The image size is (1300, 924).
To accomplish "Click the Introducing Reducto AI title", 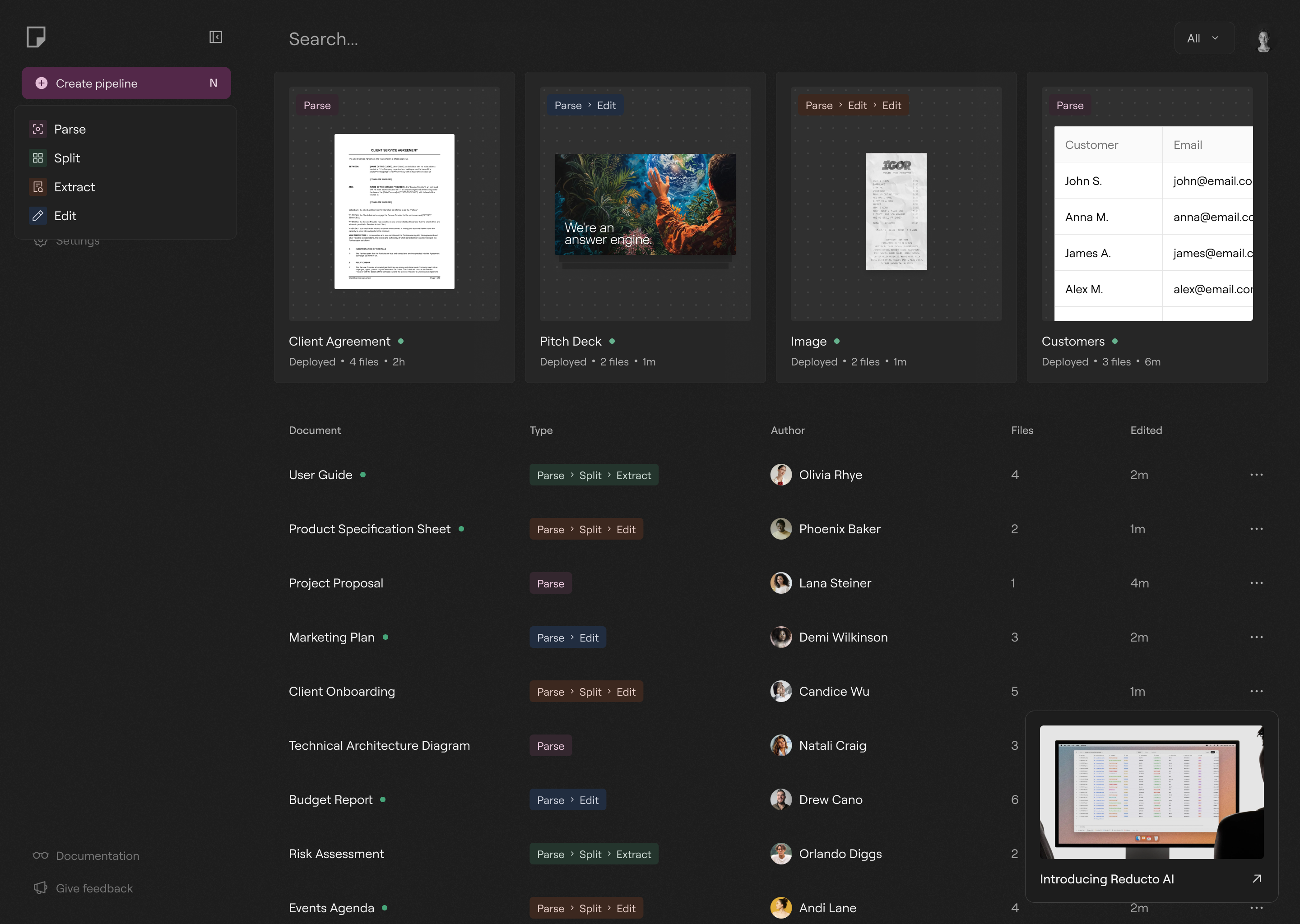I will (1107, 879).
